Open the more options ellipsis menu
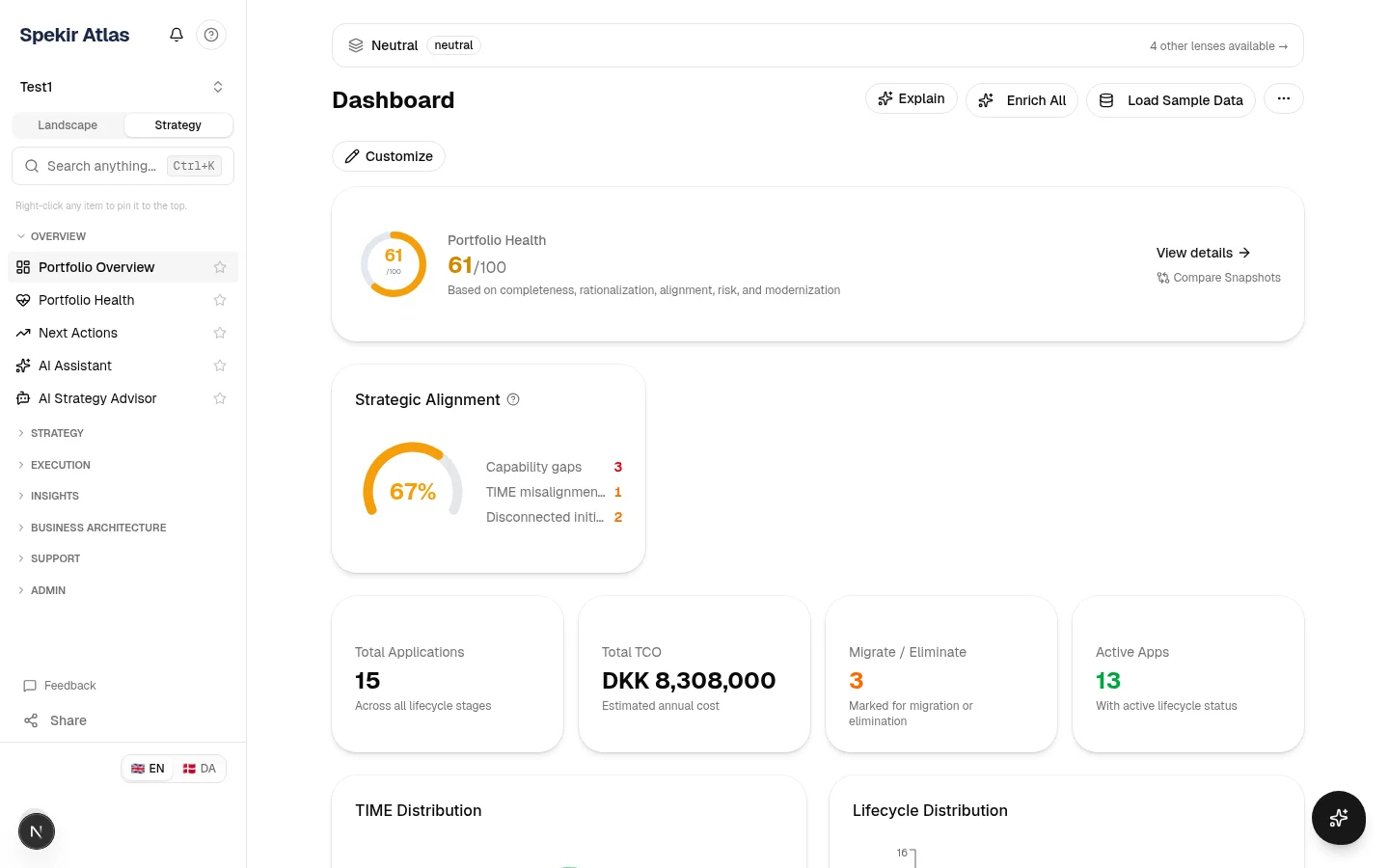This screenshot has height=868, width=1389. click(1284, 98)
